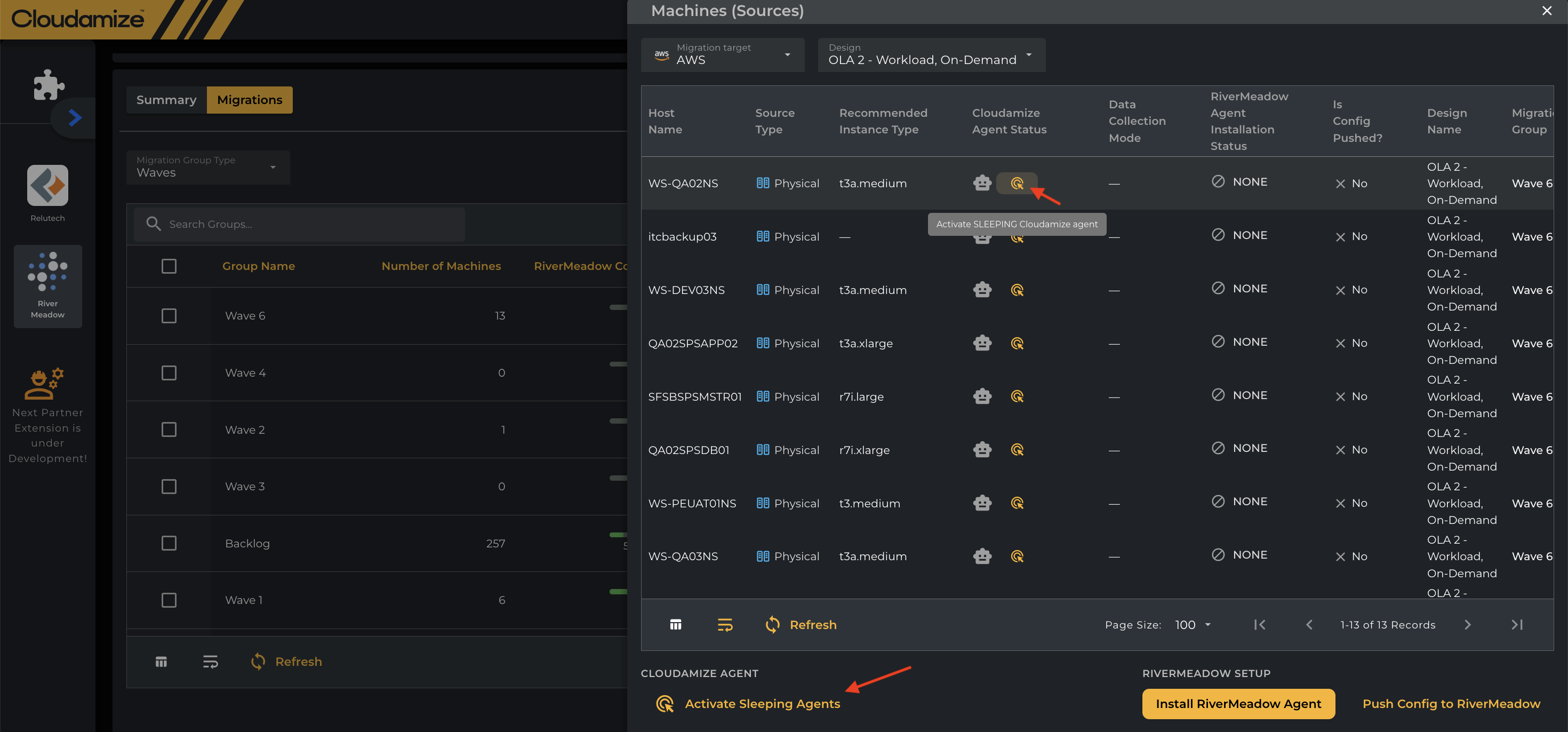Viewport: 1568px width, 732px height.
Task: Click Push Config to RiverMeadow
Action: tap(1451, 704)
